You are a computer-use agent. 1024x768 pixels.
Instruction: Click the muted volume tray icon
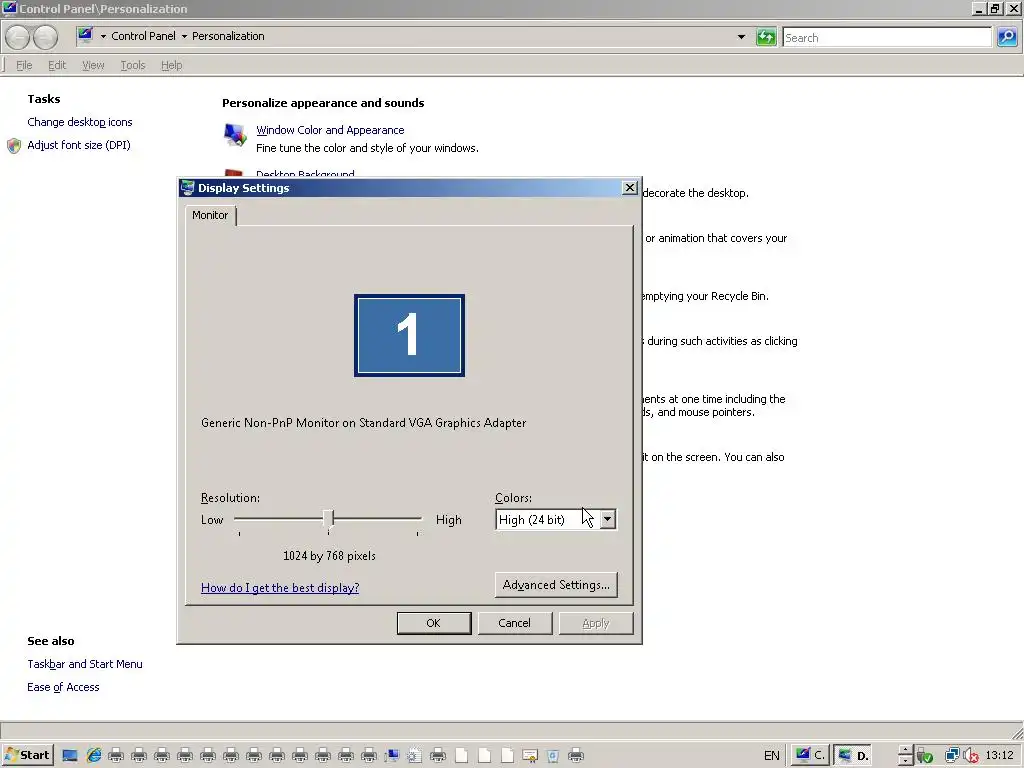[972, 756]
